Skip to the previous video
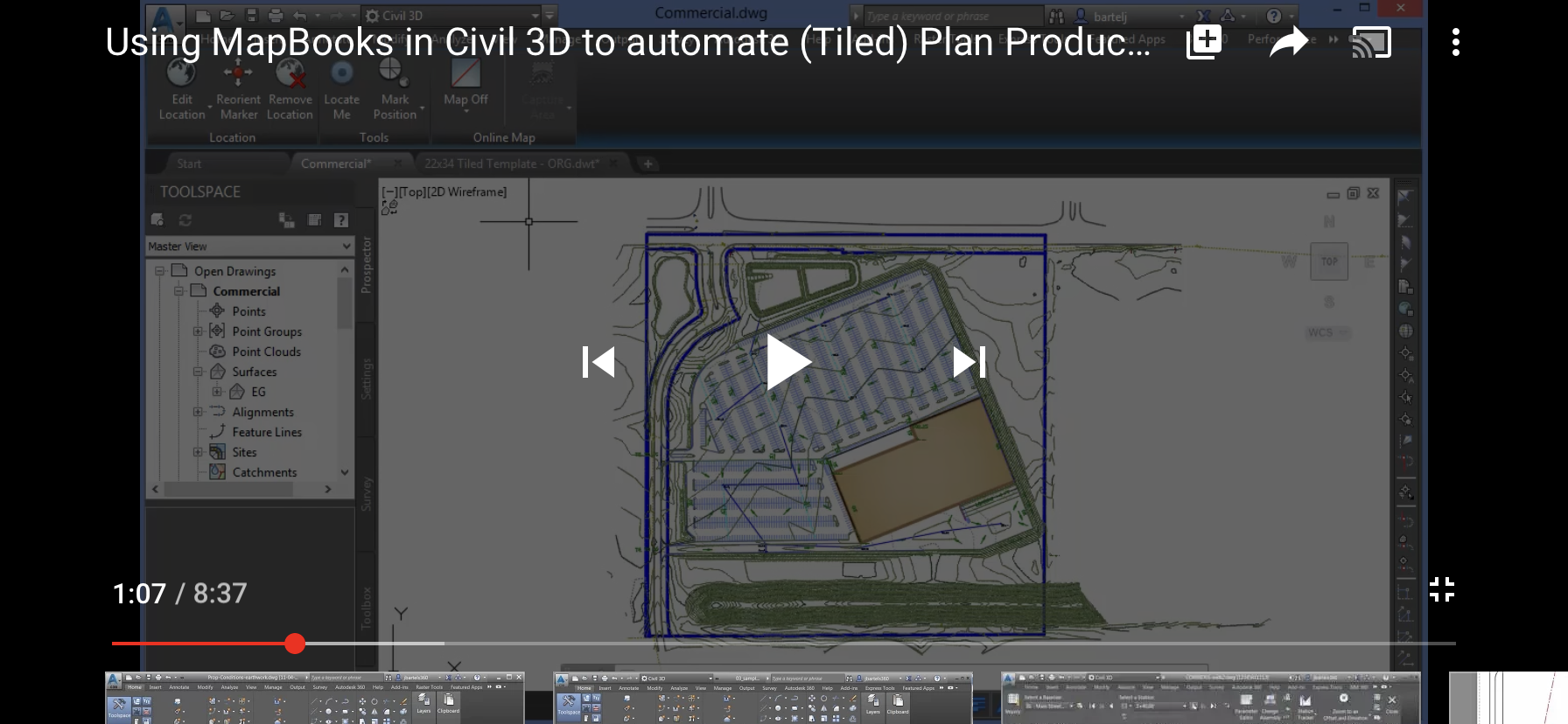Screen dimensions: 1568x724 (x=599, y=362)
